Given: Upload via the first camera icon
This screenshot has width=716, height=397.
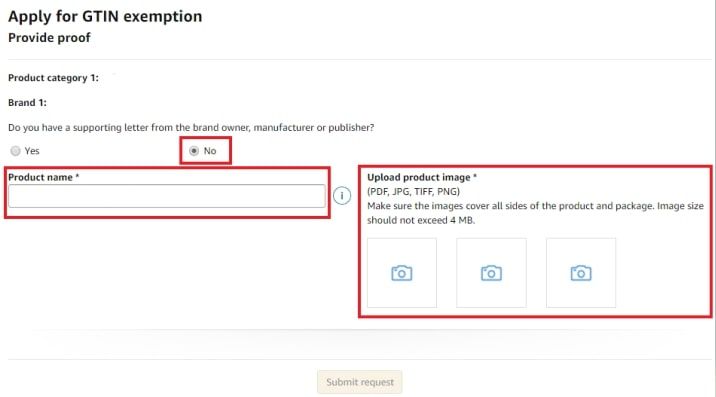Looking at the screenshot, I should pyautogui.click(x=402, y=273).
